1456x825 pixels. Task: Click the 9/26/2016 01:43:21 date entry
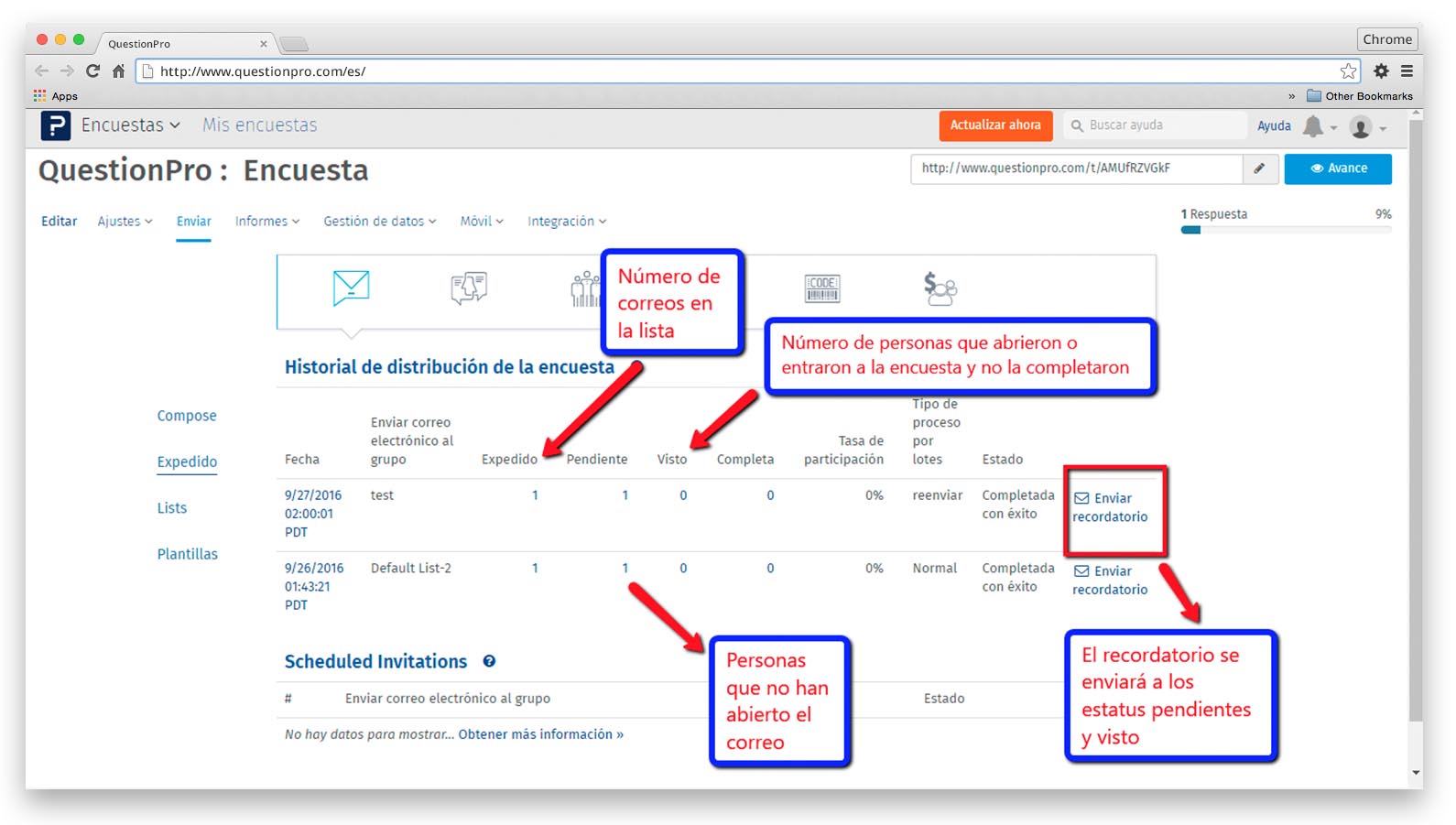tap(314, 587)
